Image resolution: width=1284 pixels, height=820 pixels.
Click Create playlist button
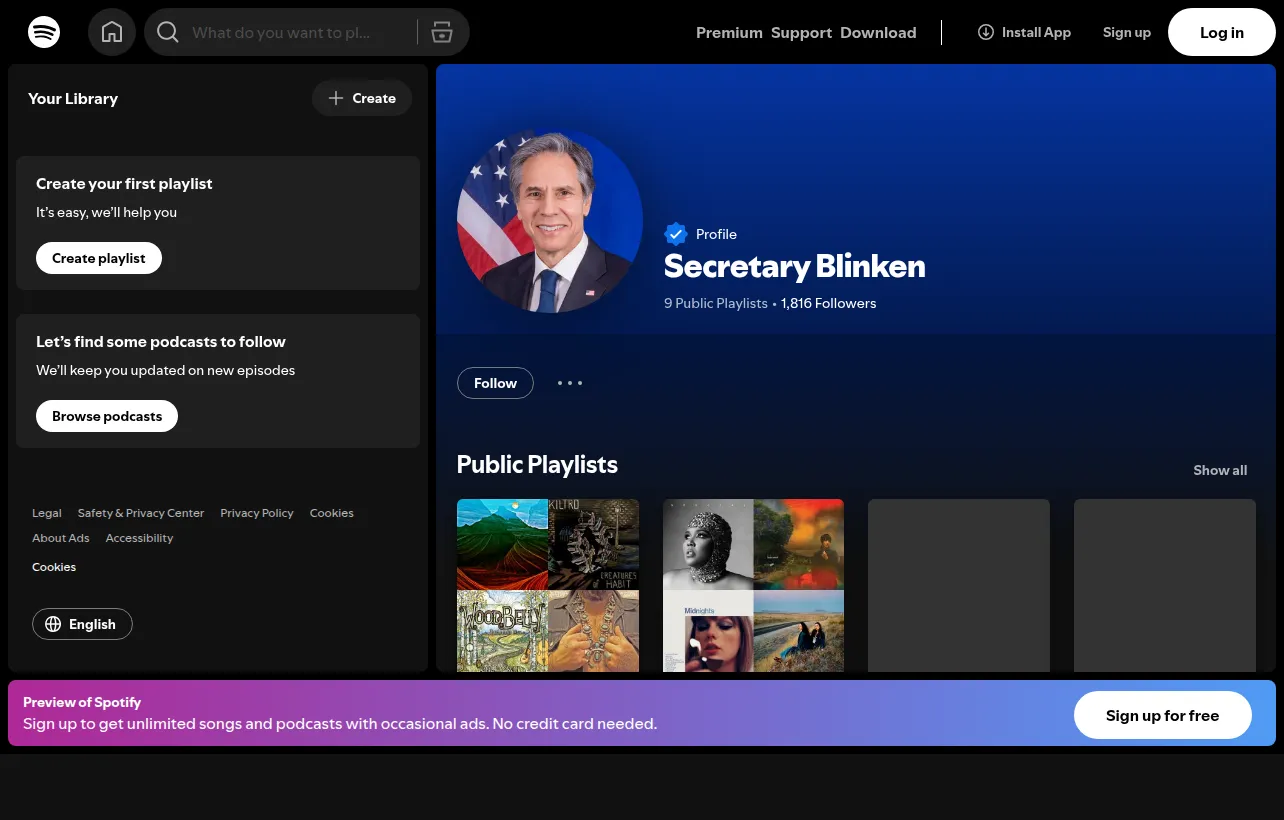click(99, 258)
